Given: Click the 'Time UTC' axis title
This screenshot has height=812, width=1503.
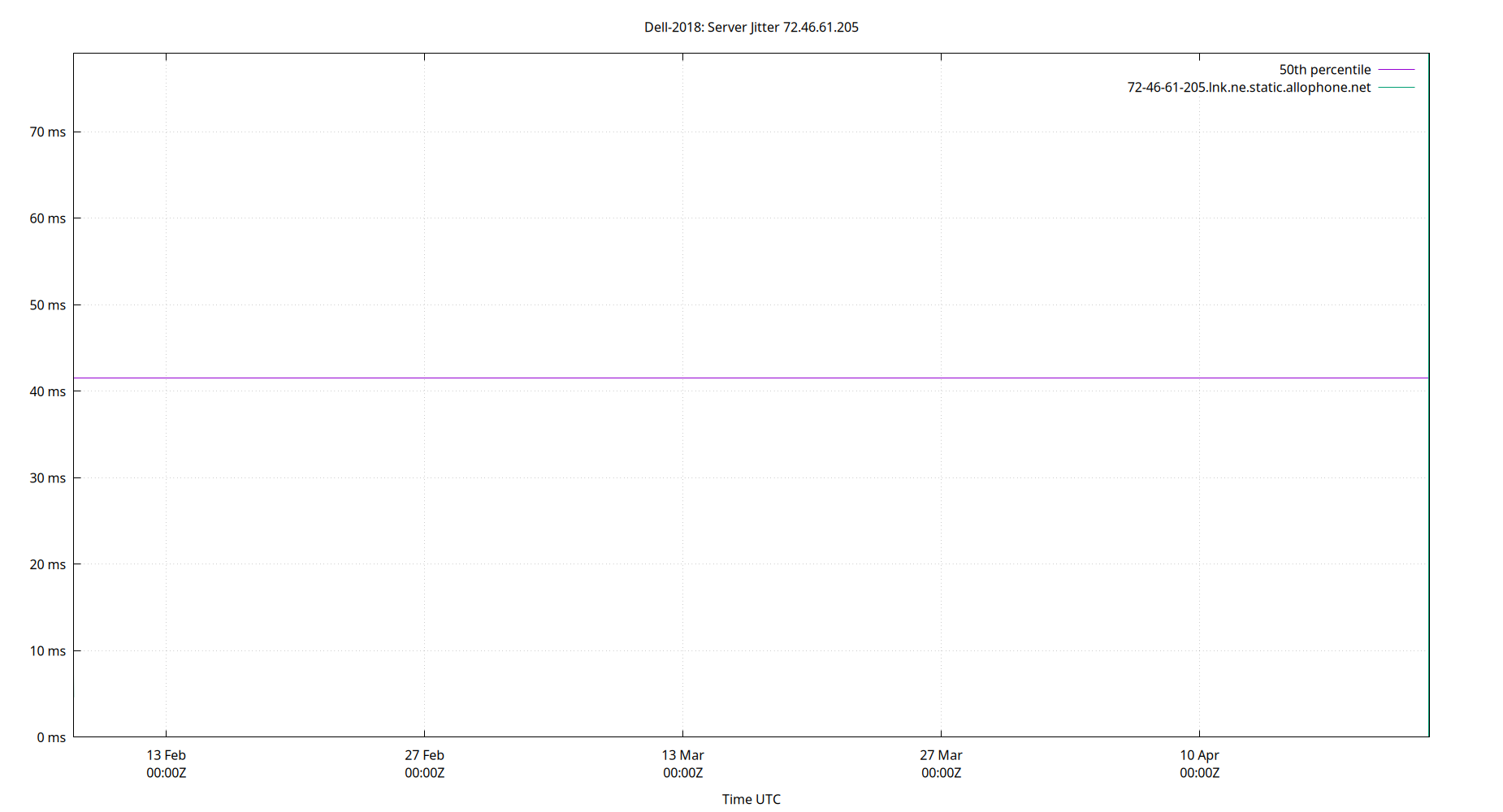Looking at the screenshot, I should point(751,799).
